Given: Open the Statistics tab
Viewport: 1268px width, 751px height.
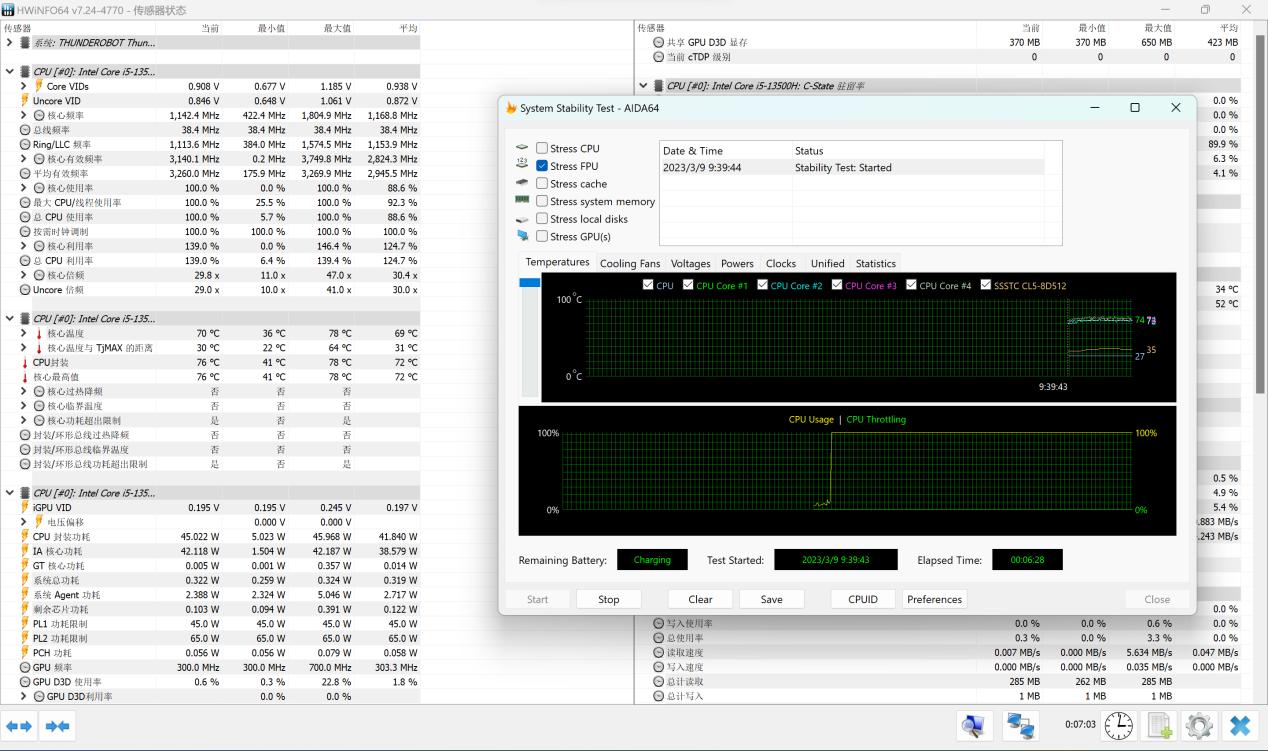Looking at the screenshot, I should 875,264.
